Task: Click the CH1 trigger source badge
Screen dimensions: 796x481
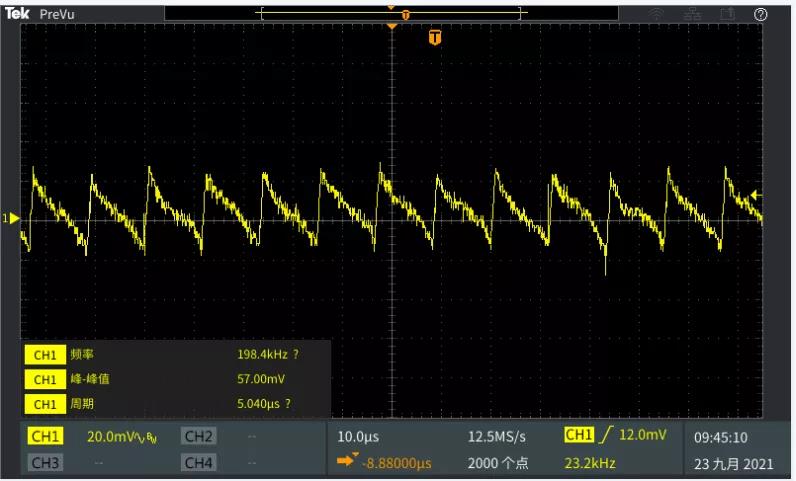Action: 579,435
